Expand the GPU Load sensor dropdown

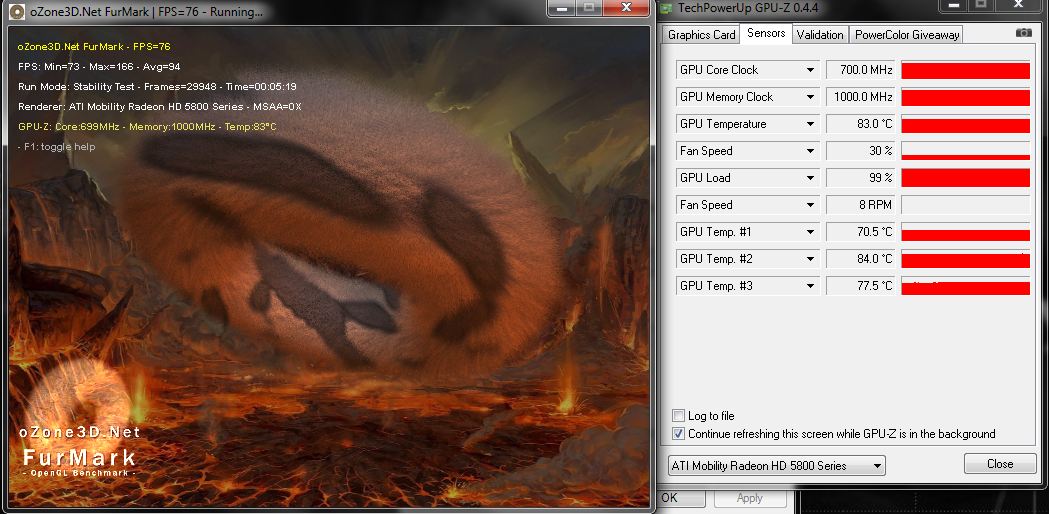click(810, 178)
